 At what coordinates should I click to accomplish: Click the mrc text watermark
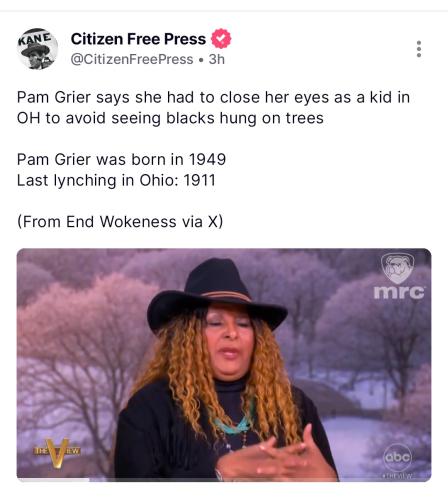coord(399,292)
